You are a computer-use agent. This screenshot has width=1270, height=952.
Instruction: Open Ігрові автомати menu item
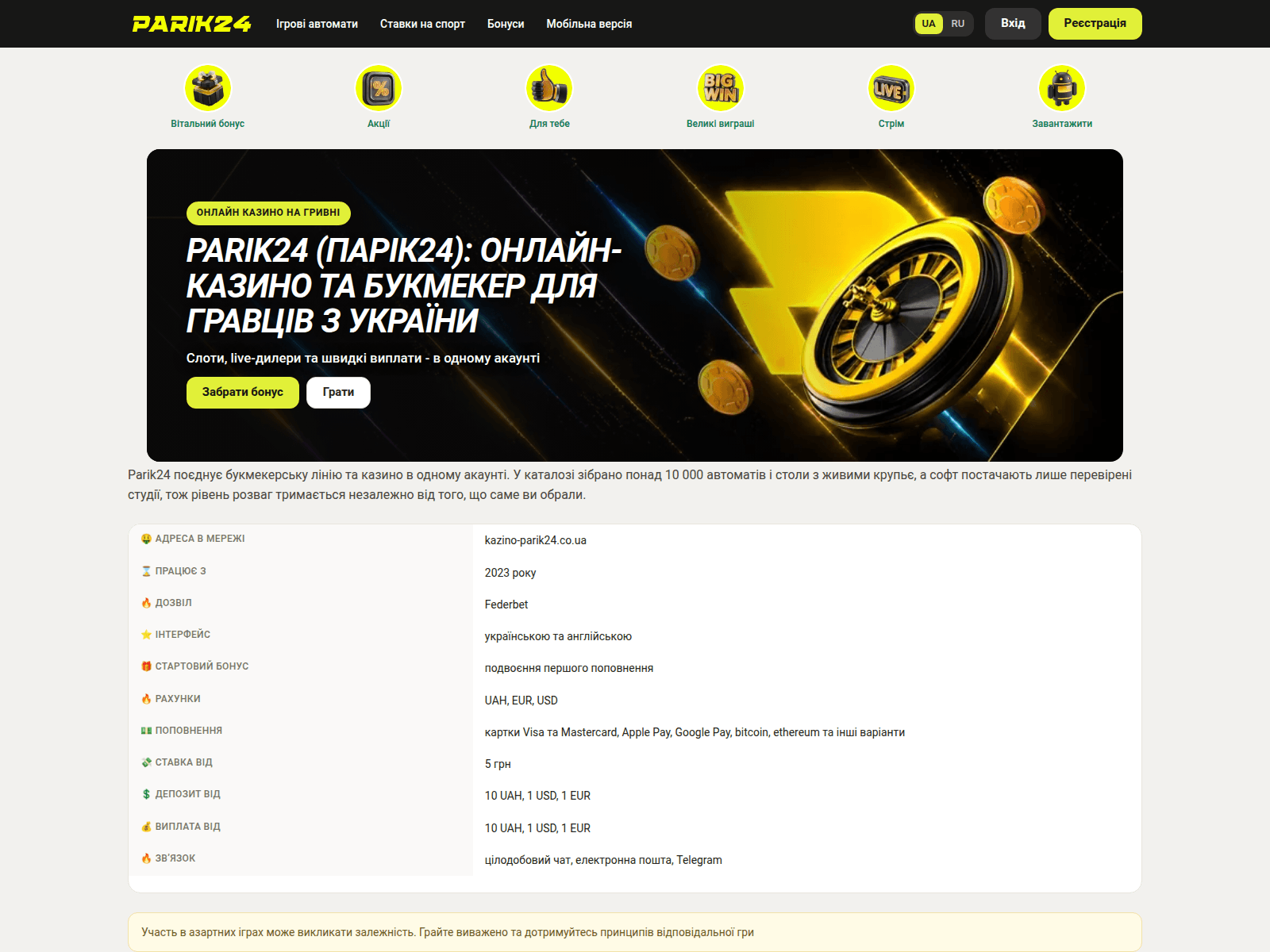317,24
